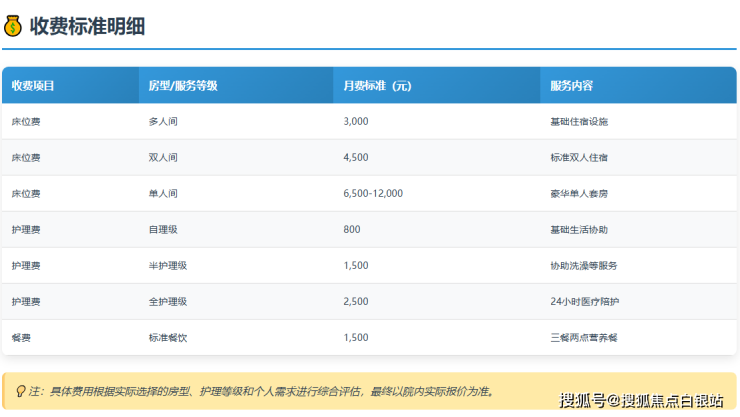The height and width of the screenshot is (417, 740).
Task: Click the 双人间 room type cell
Action: point(163,157)
